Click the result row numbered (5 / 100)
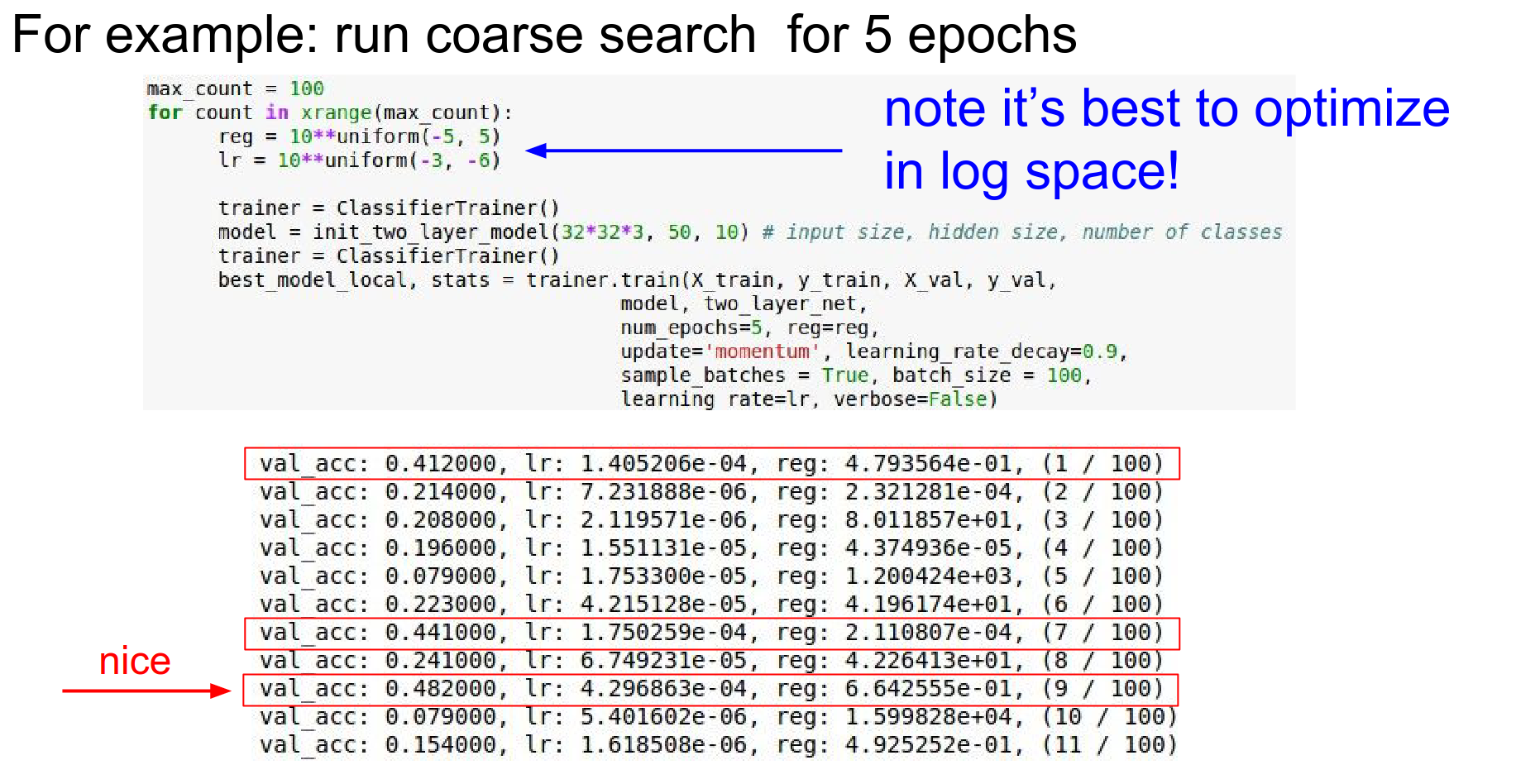The width and height of the screenshot is (1516, 784). (711, 576)
